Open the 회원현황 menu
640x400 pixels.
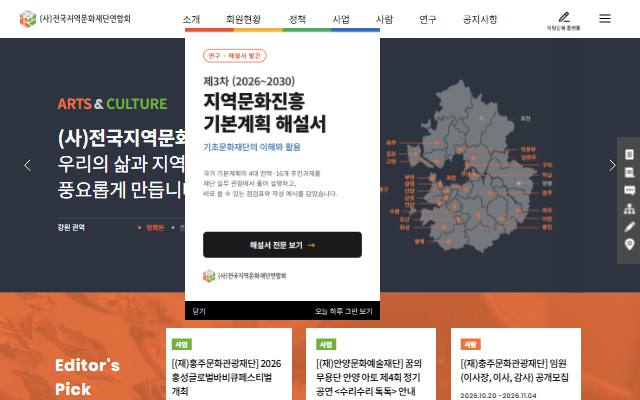click(243, 19)
